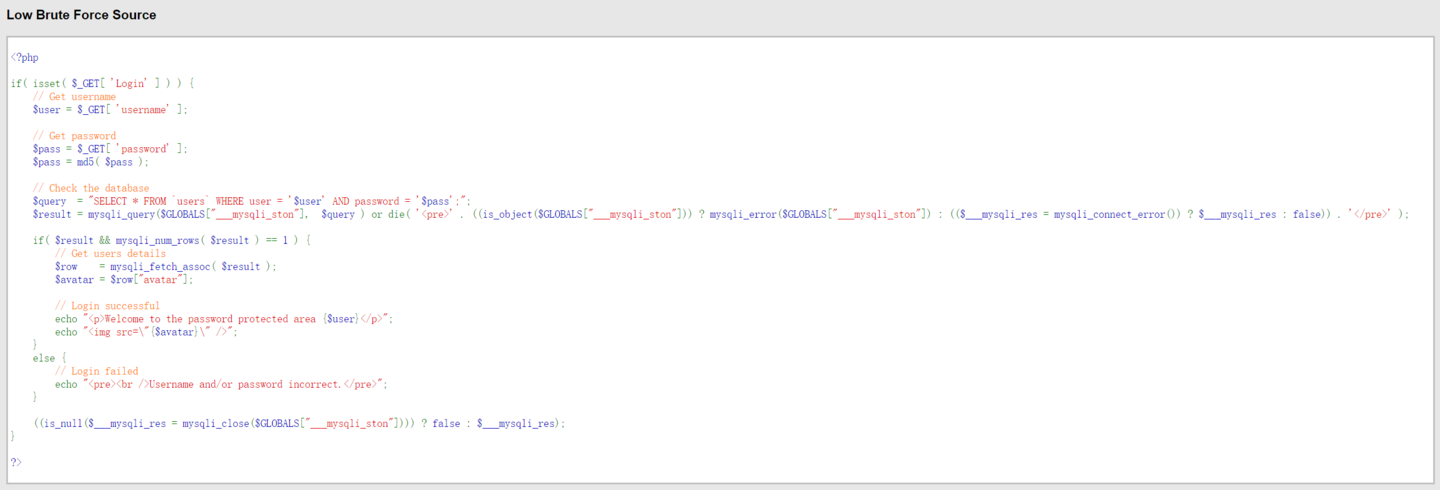Click the '// Login failed' comment

coord(96,371)
